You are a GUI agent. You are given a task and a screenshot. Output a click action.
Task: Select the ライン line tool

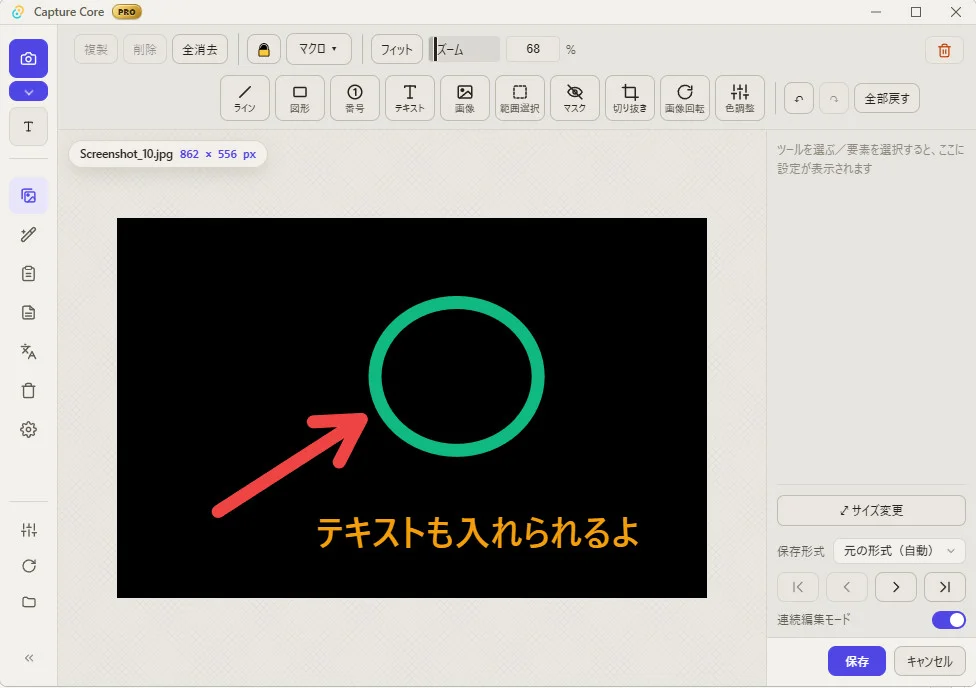[245, 98]
